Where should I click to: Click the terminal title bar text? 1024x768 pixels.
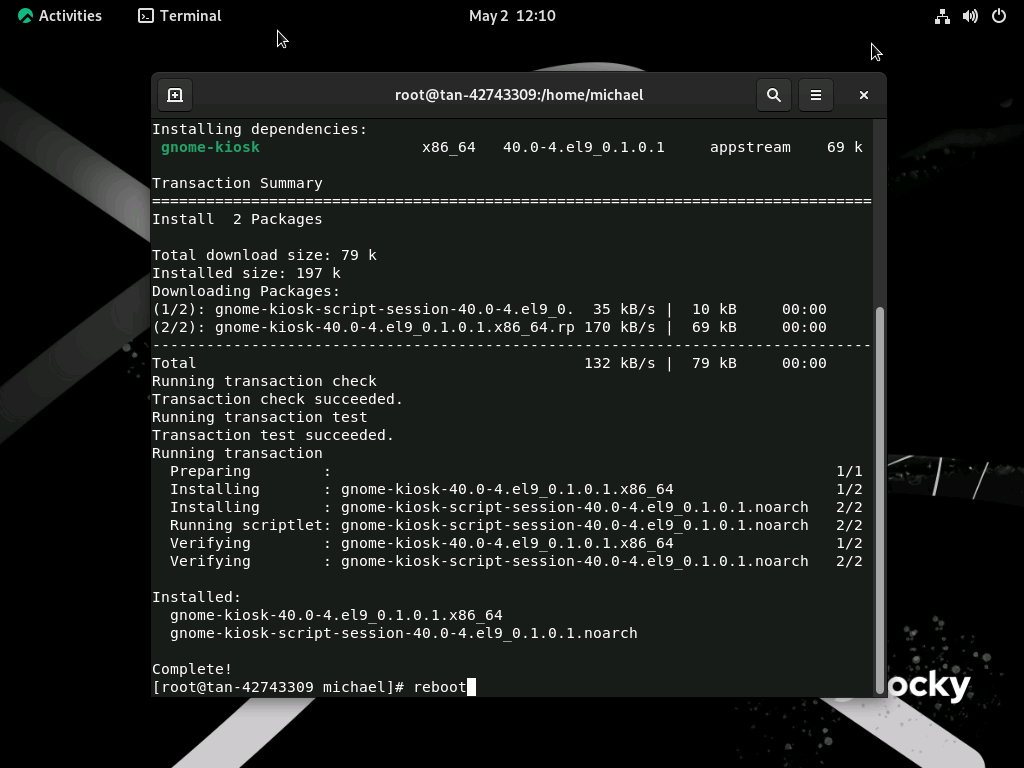pos(518,95)
